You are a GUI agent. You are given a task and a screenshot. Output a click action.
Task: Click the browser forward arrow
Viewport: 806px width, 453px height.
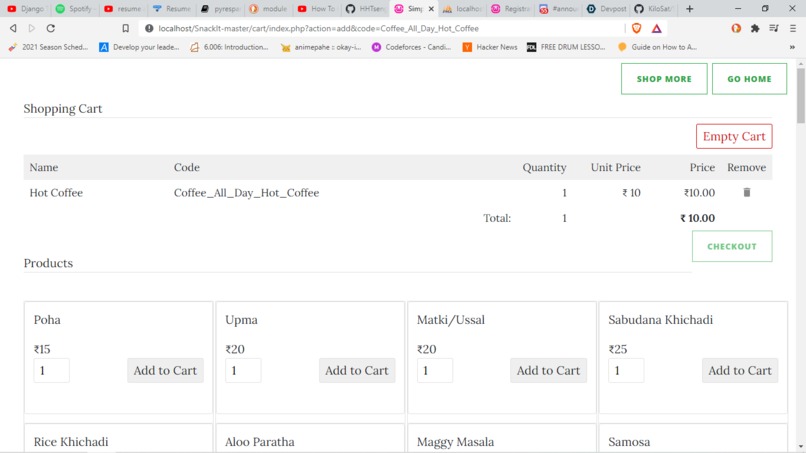(x=32, y=28)
